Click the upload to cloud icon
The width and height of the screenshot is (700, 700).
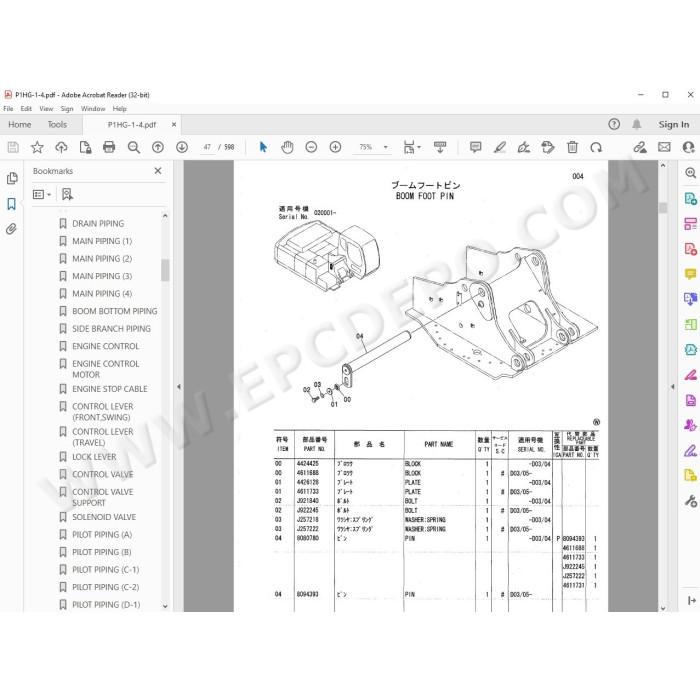61,147
